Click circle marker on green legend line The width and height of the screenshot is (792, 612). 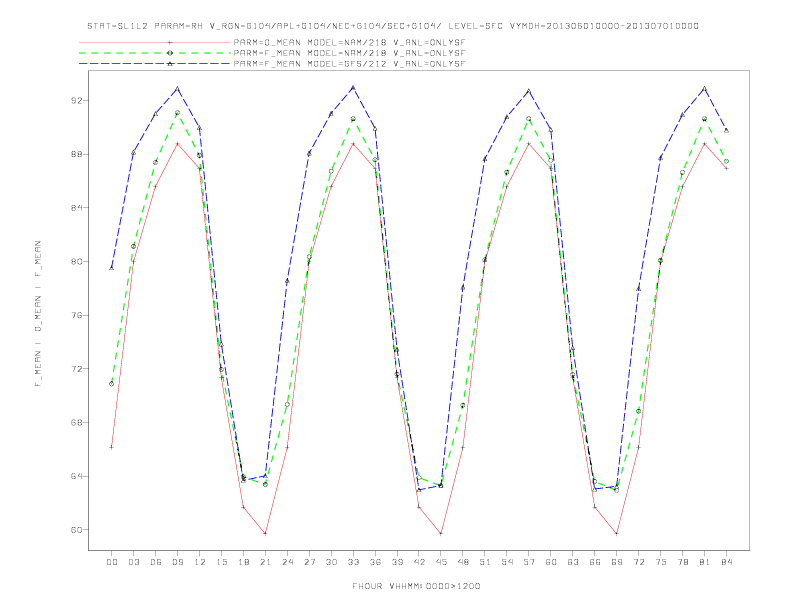(170, 53)
